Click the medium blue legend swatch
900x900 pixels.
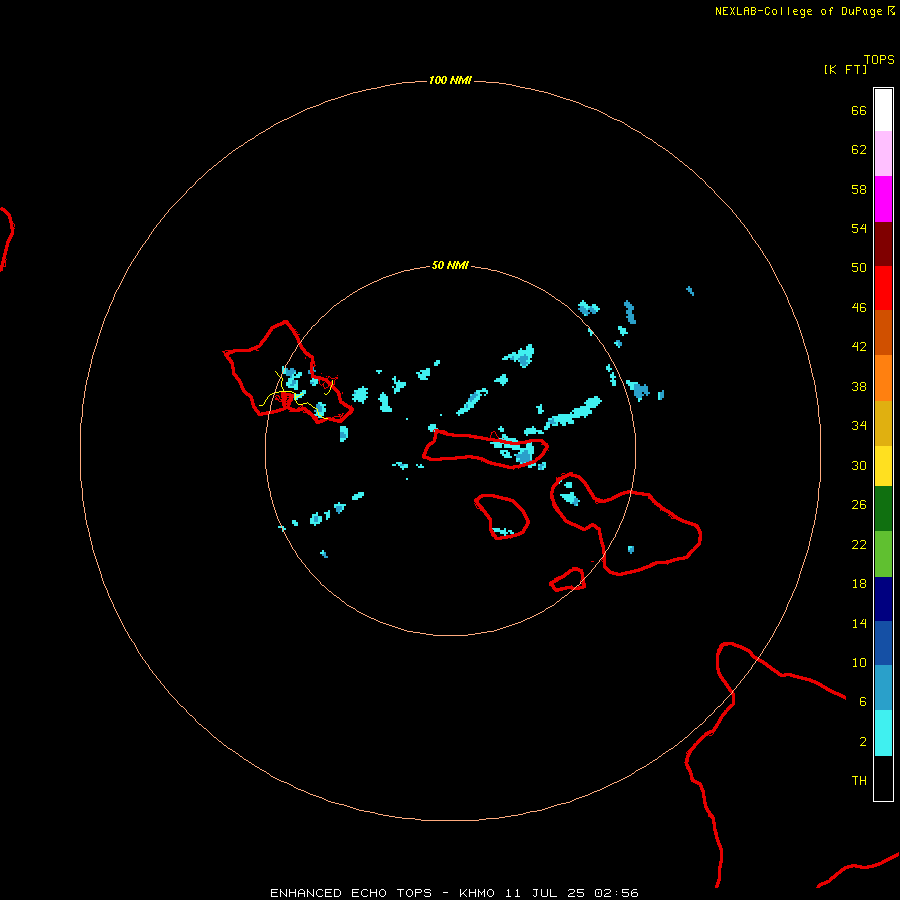tap(883, 643)
